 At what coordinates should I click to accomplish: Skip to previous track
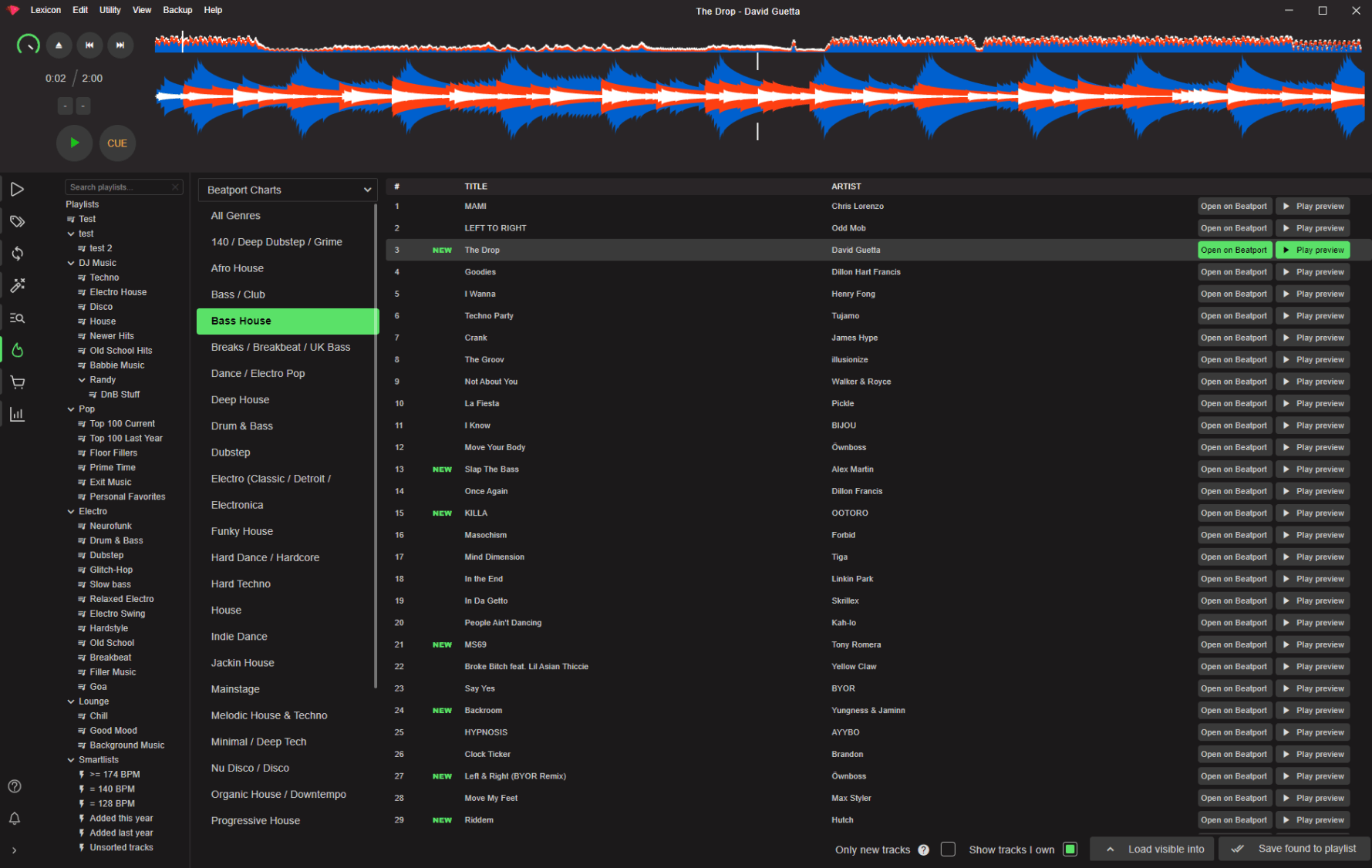coord(89,45)
